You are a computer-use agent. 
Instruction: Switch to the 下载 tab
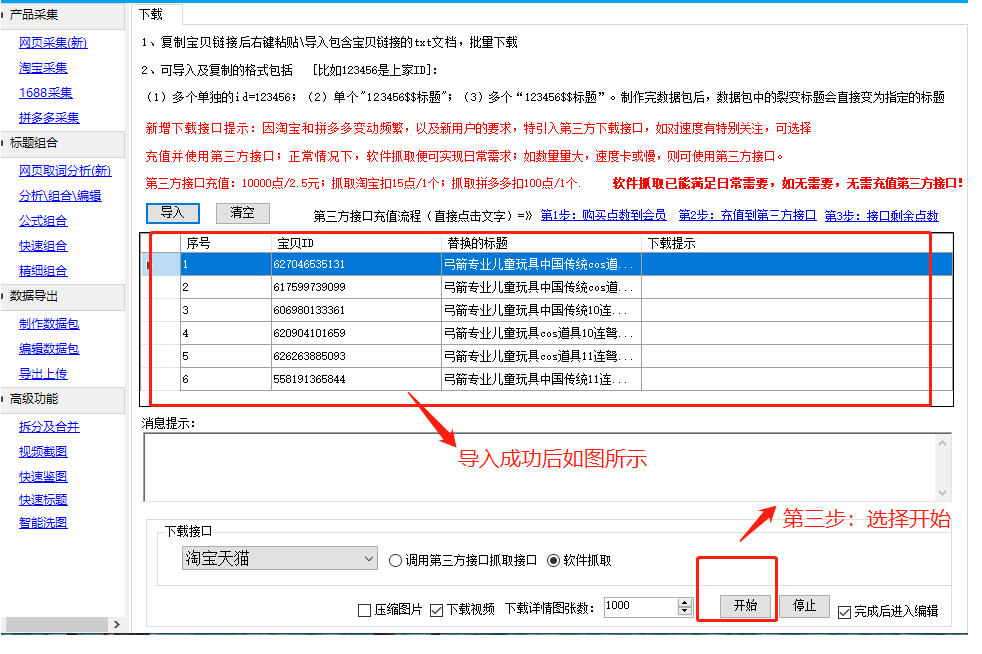pos(157,14)
